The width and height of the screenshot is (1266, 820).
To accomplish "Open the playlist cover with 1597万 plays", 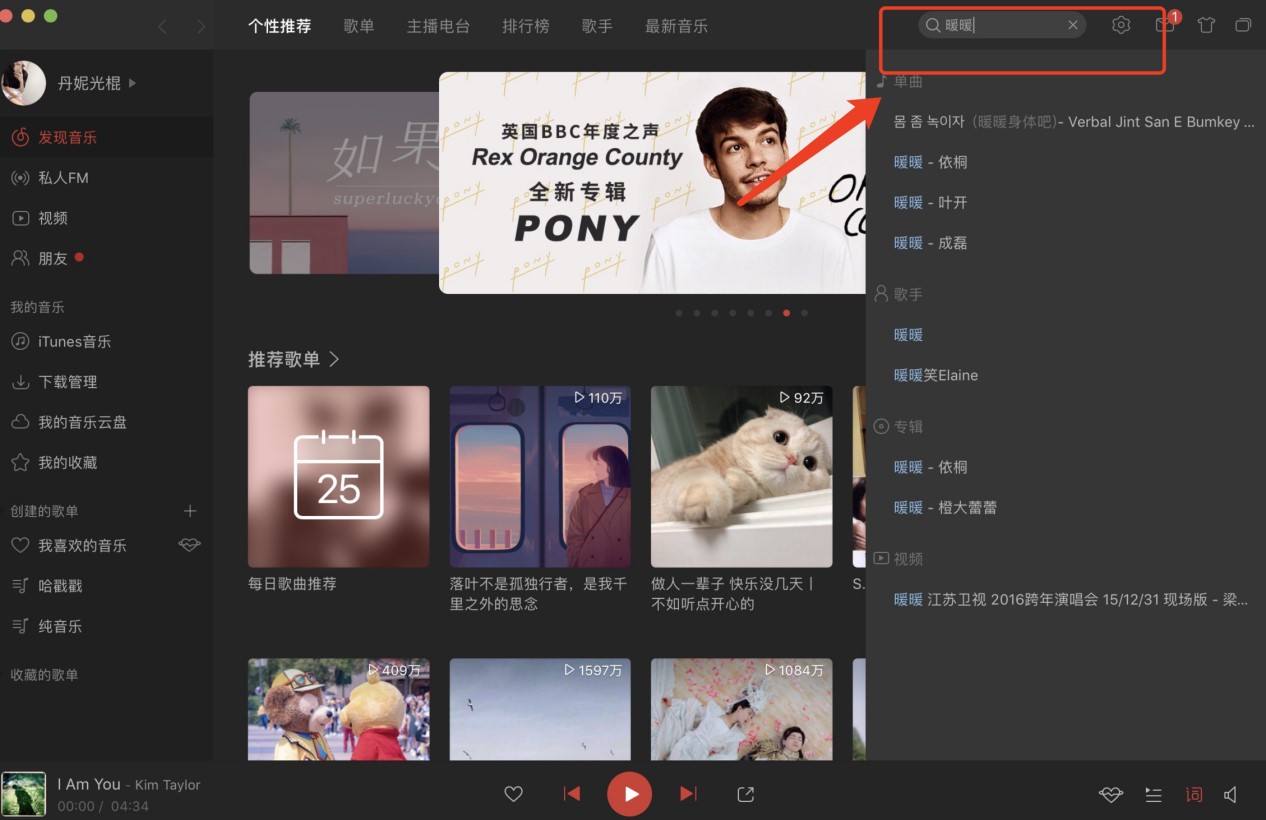I will pyautogui.click(x=540, y=709).
